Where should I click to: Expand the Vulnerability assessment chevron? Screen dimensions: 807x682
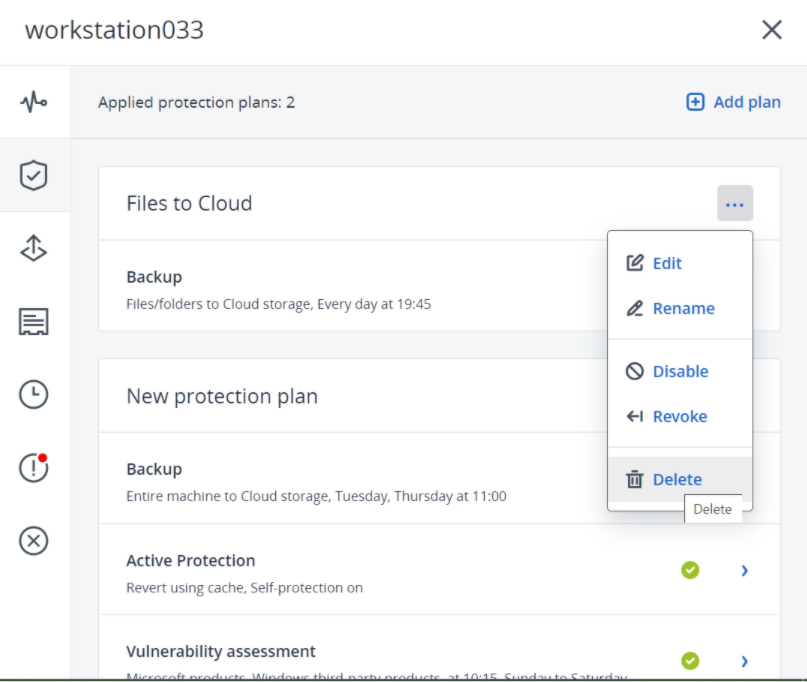pos(744,661)
